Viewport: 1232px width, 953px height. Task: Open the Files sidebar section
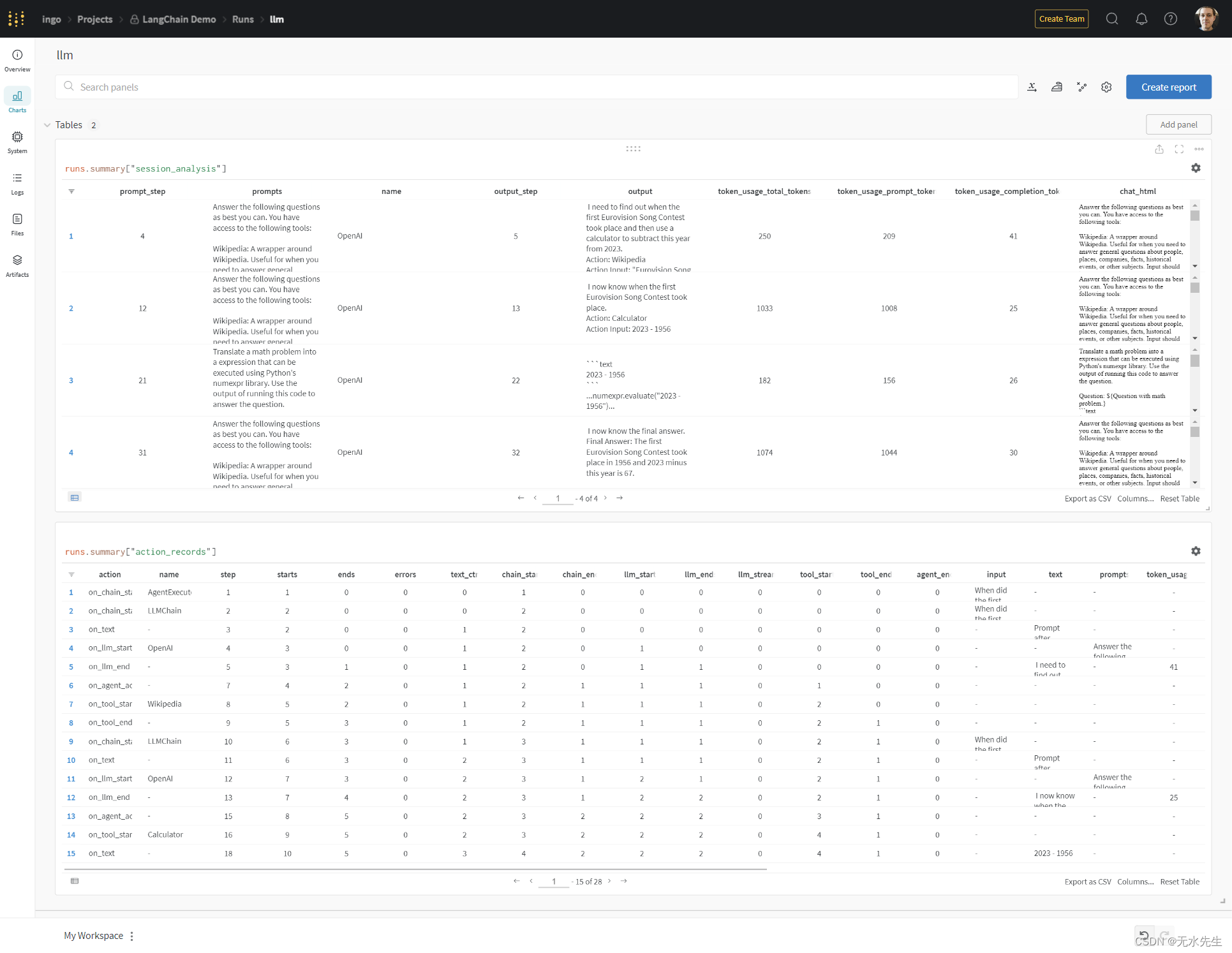pyautogui.click(x=17, y=225)
